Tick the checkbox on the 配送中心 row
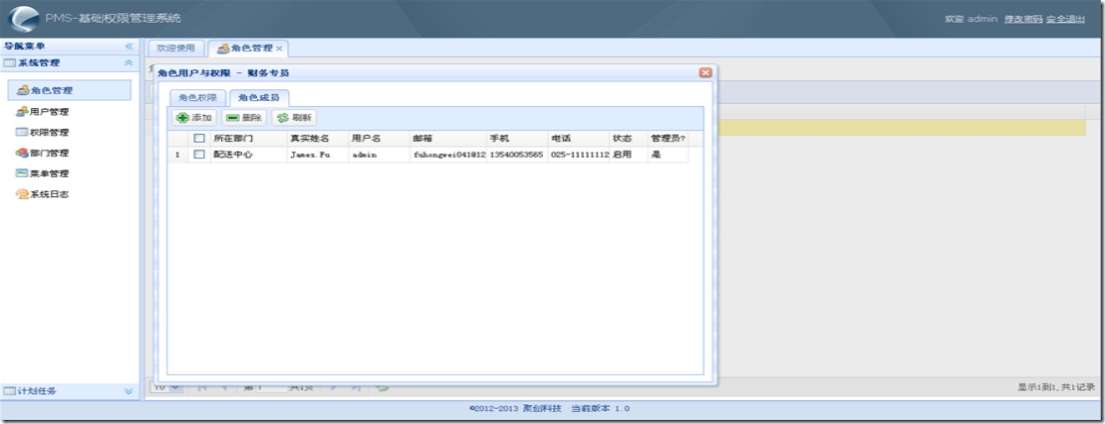The width and height of the screenshot is (1105, 424). tap(199, 155)
